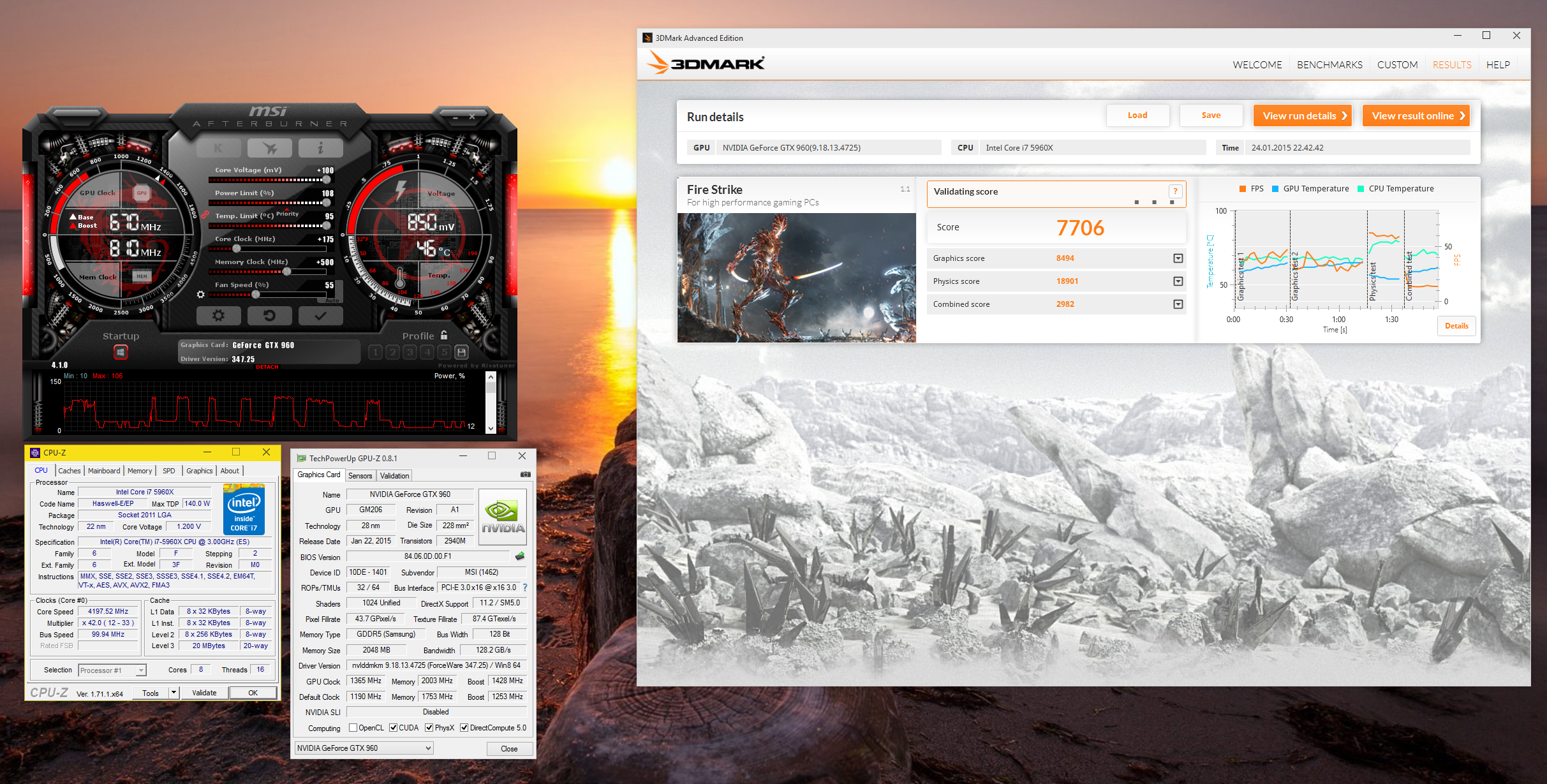
Task: Click the Close button in GPU-Z
Action: (x=509, y=749)
